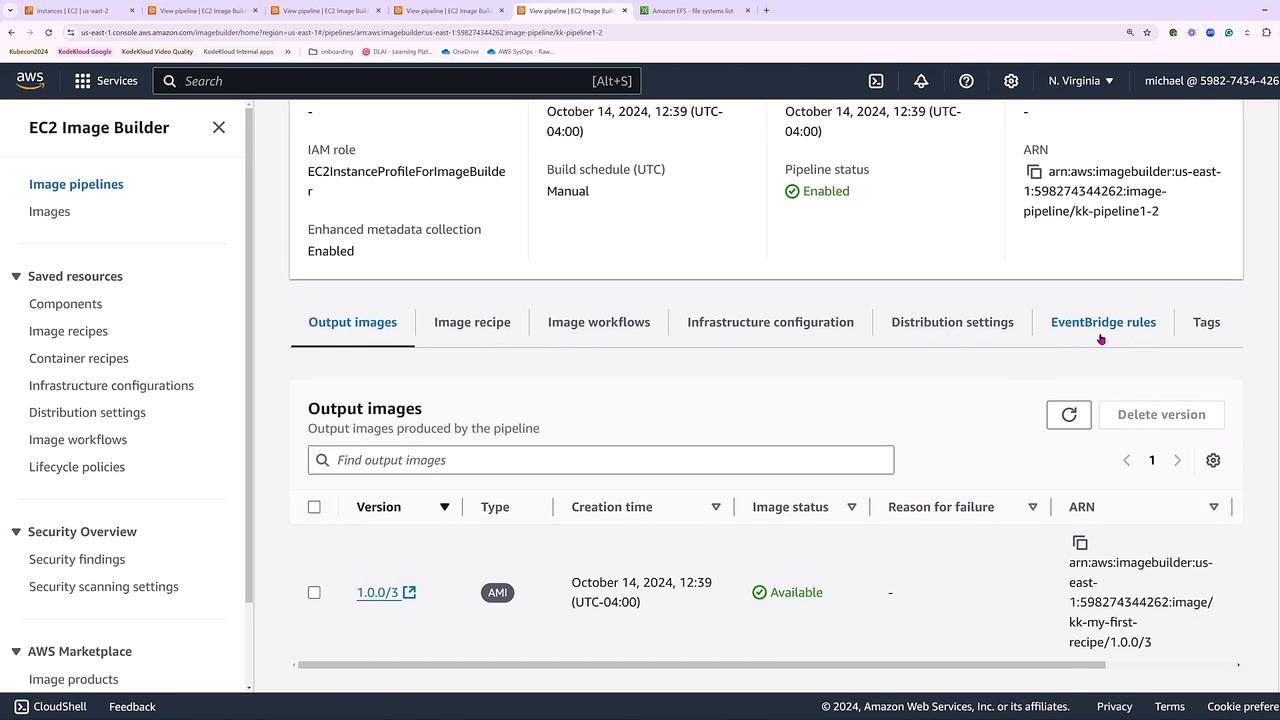The height and width of the screenshot is (720, 1280).
Task: Collapse the AWS Marketplace section
Action: (x=16, y=651)
